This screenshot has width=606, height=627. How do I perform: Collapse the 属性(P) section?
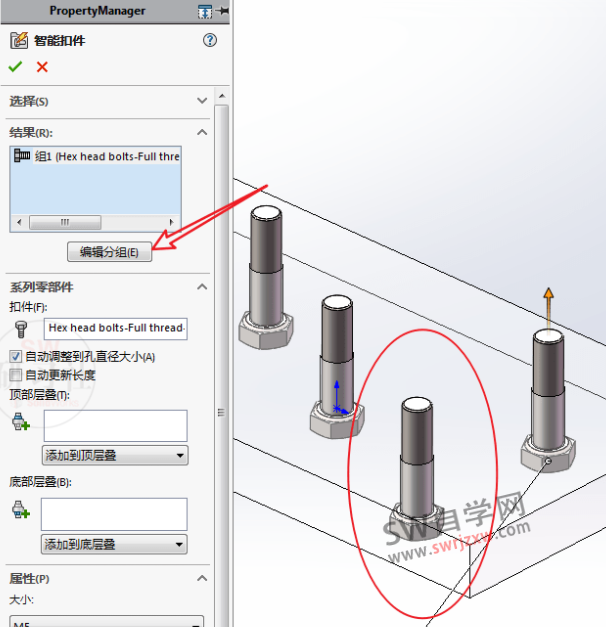(x=202, y=578)
